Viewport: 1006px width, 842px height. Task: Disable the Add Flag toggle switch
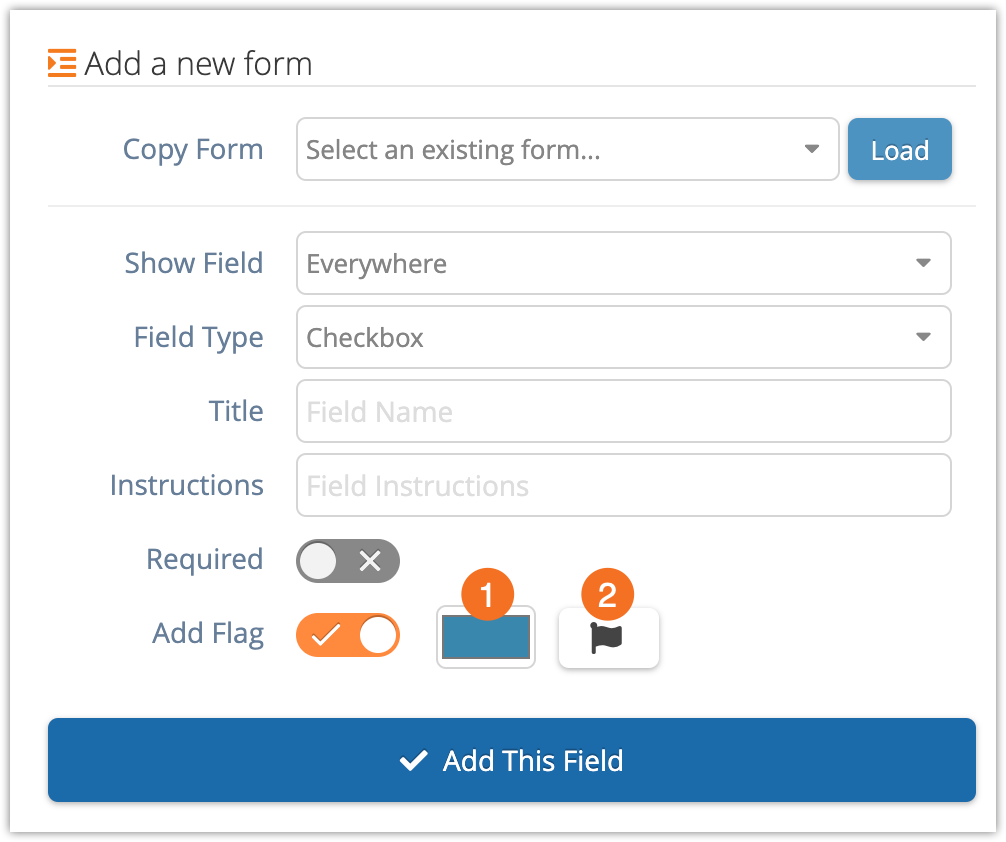pos(348,635)
